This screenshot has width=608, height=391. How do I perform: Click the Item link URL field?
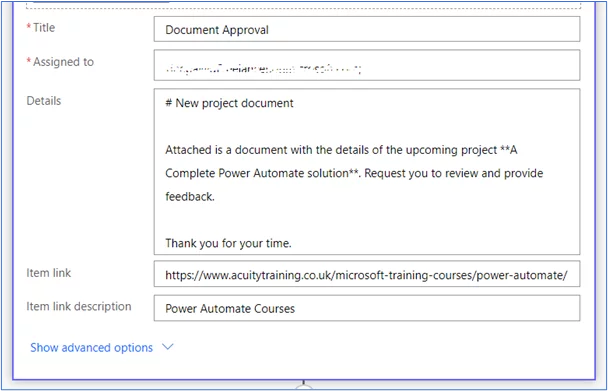click(367, 274)
